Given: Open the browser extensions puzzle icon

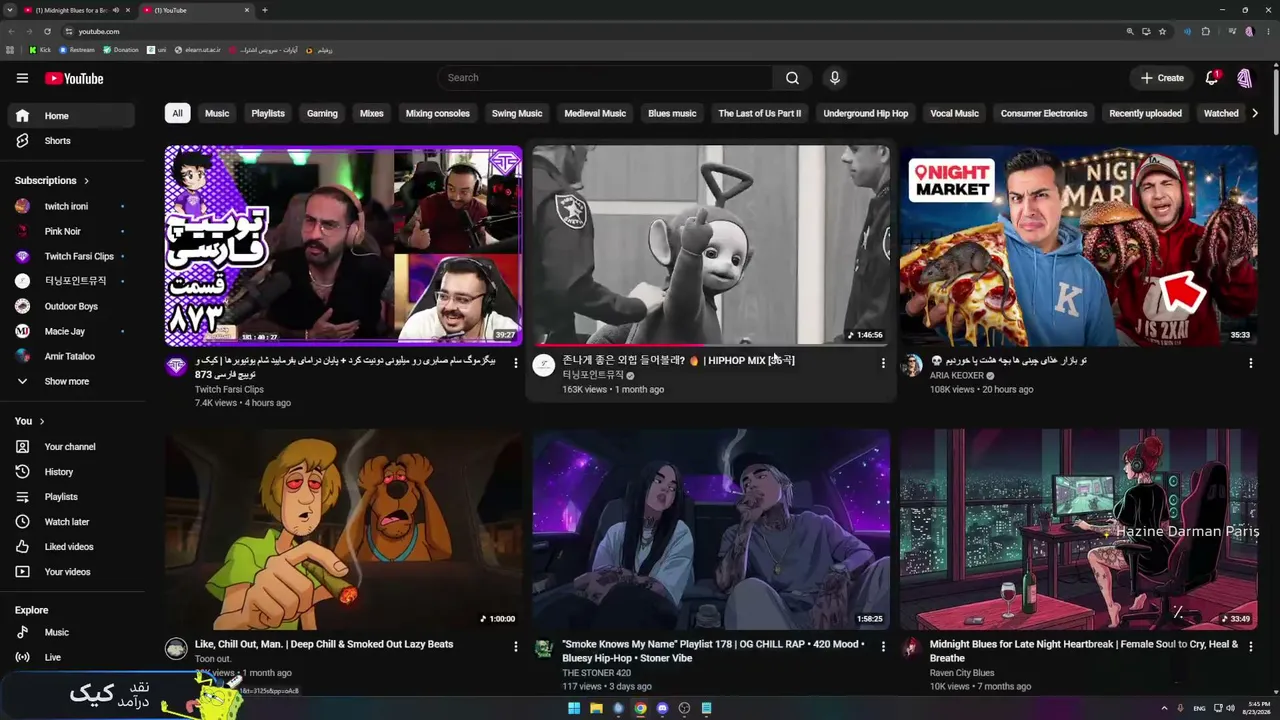Looking at the screenshot, I should click(x=1205, y=31).
